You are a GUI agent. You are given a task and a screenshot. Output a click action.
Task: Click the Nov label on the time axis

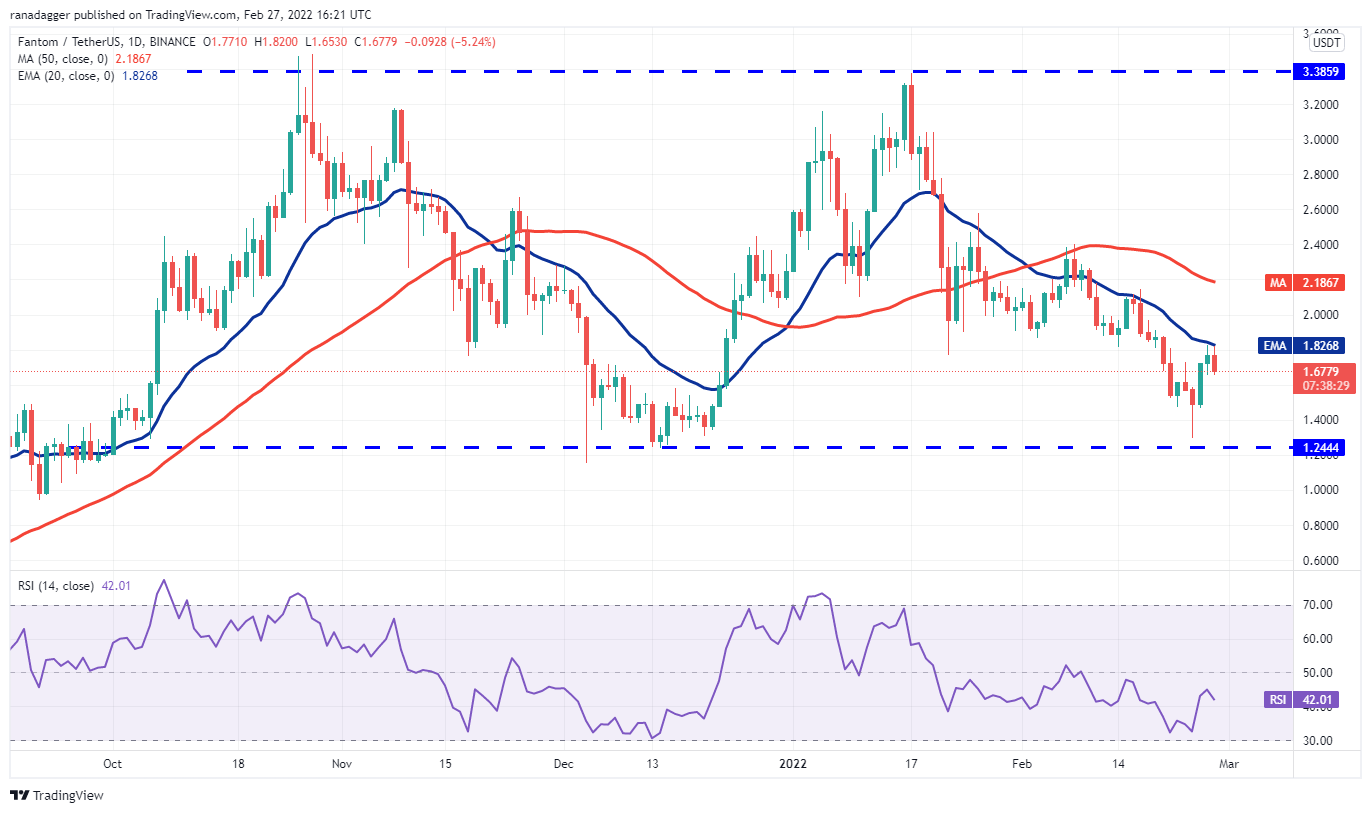pos(341,763)
